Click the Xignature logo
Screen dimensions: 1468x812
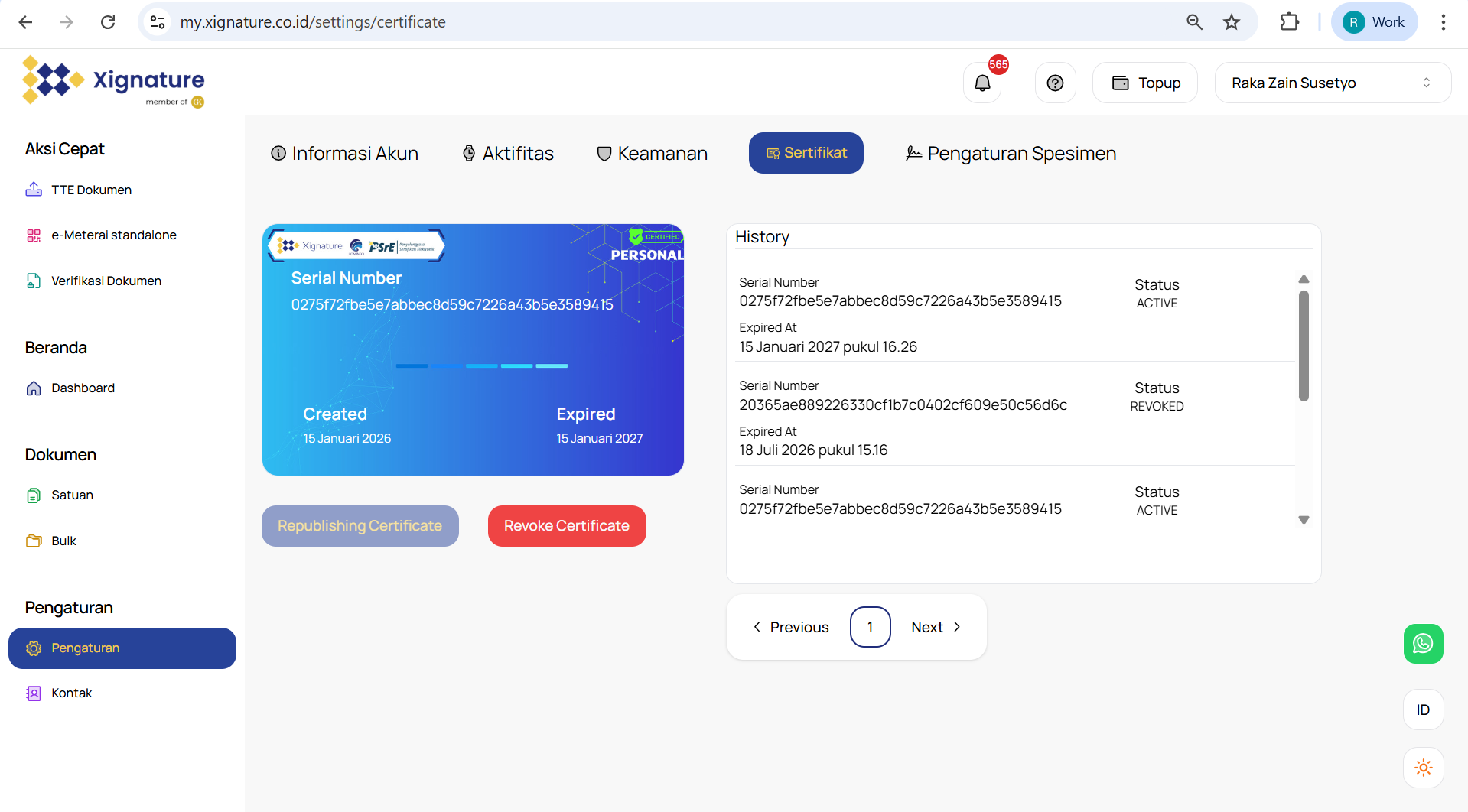pos(114,81)
